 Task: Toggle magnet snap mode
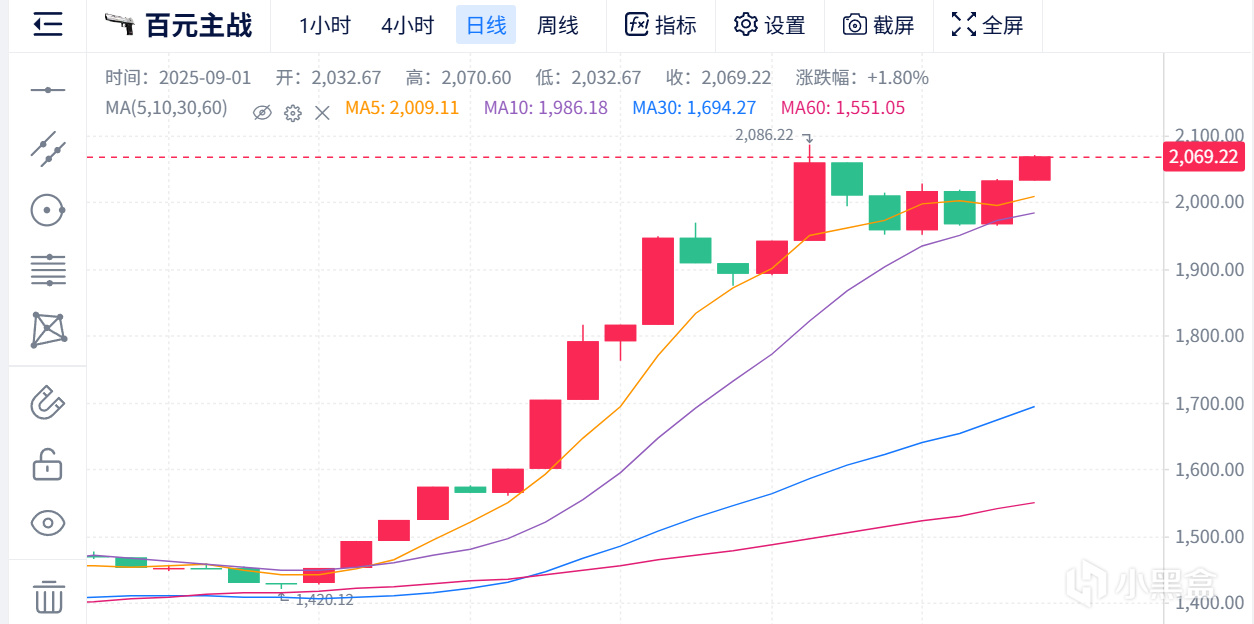[x=47, y=402]
